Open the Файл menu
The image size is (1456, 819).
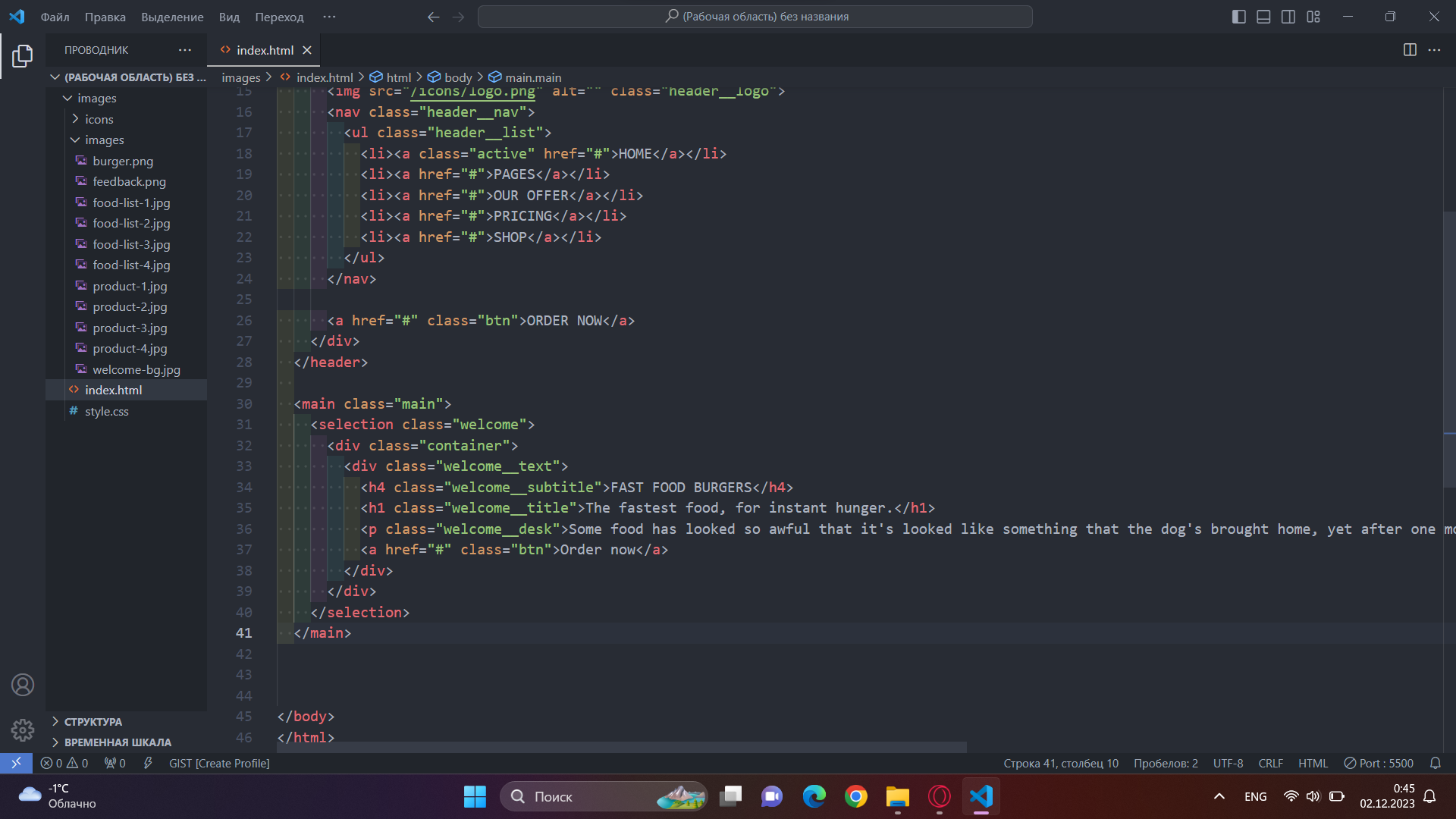[x=55, y=17]
